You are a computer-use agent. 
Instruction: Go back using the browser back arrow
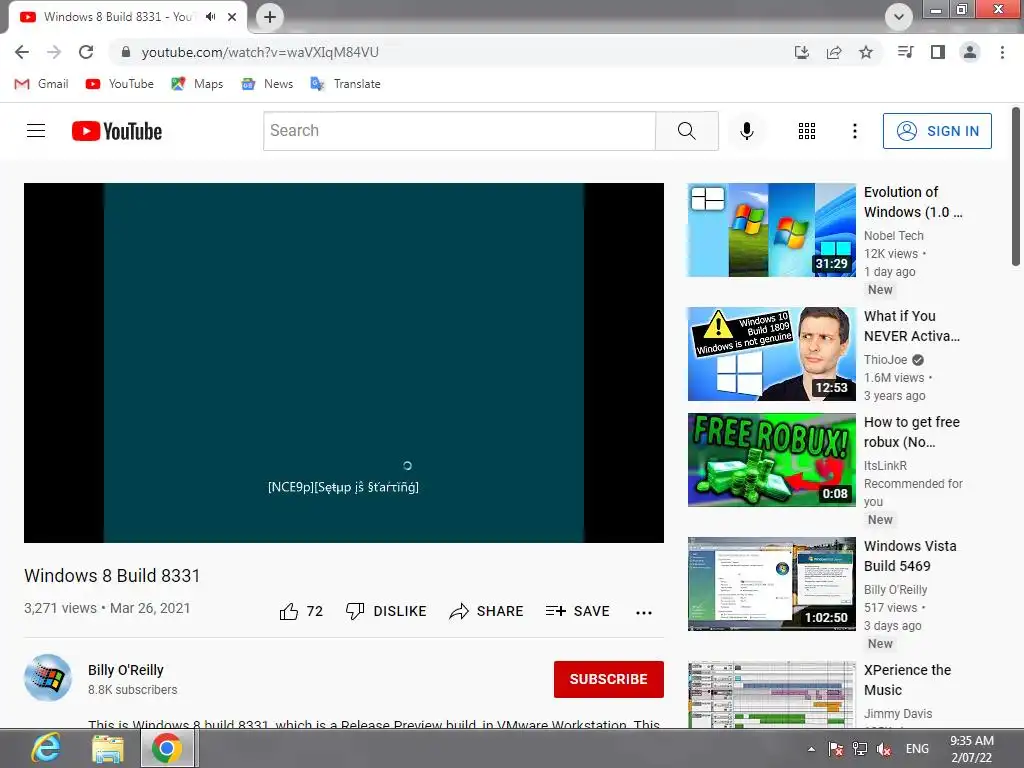coord(22,52)
